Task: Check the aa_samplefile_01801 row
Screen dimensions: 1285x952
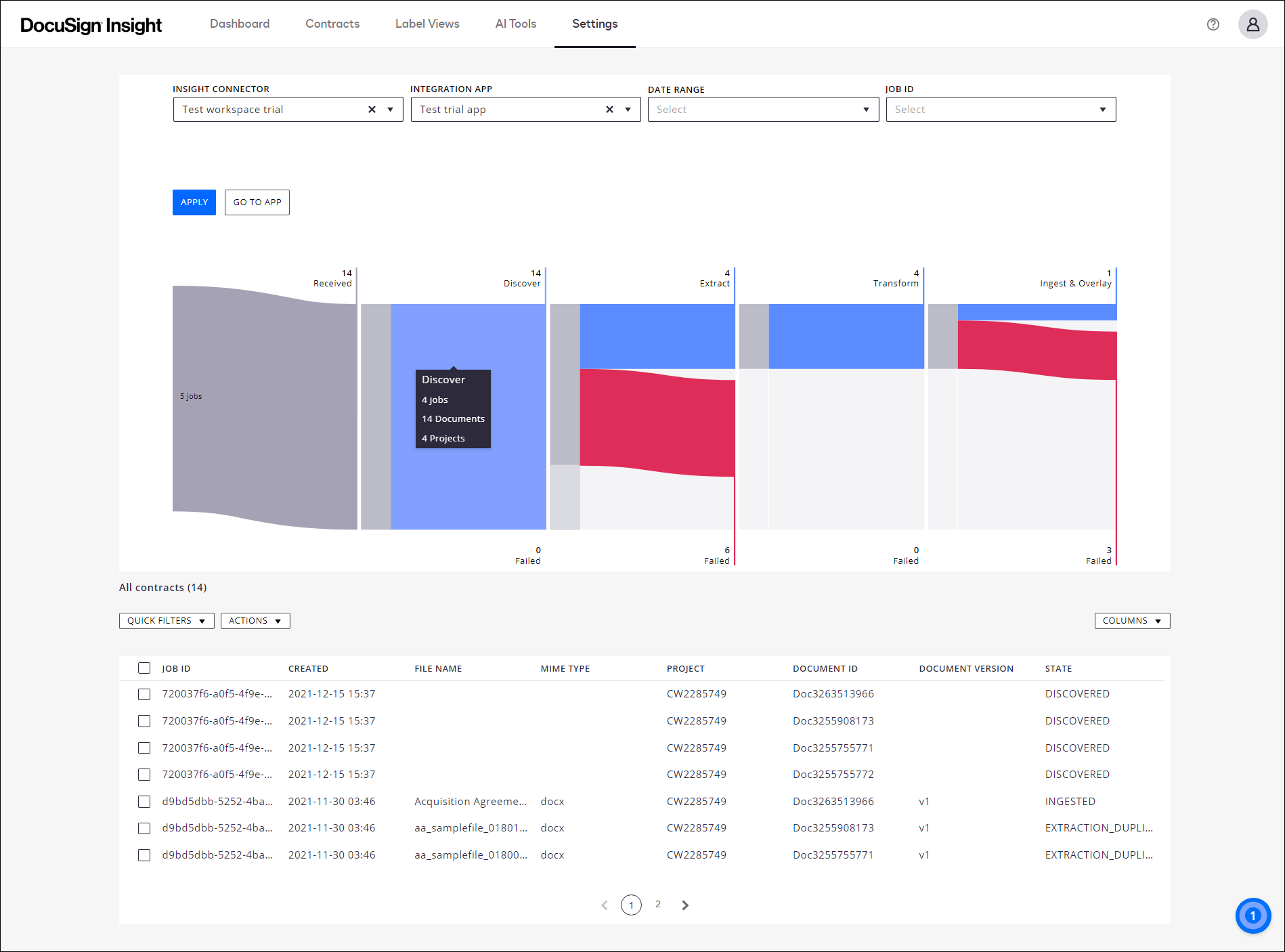Action: point(144,828)
